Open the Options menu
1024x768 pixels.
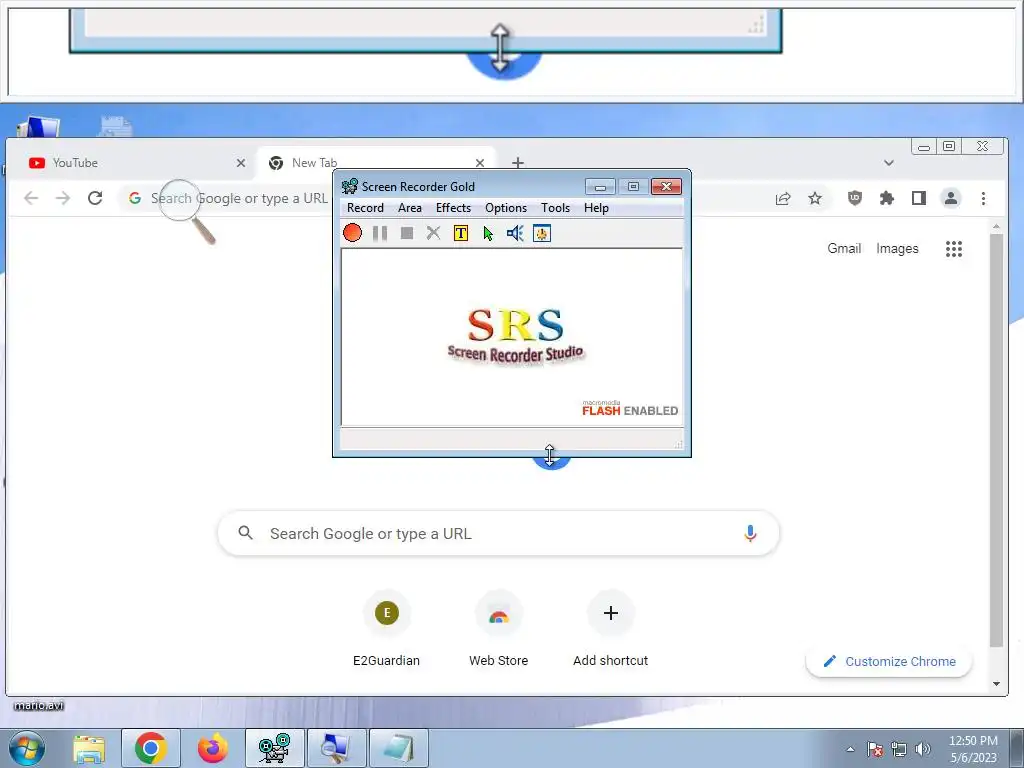(505, 208)
